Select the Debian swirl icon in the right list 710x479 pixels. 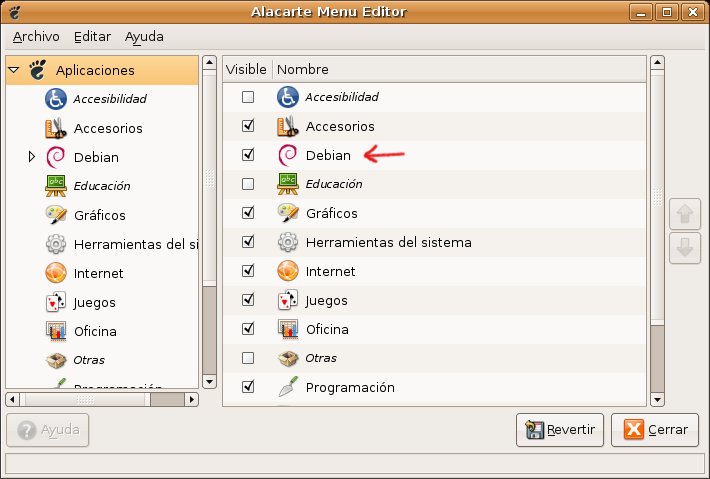288,155
